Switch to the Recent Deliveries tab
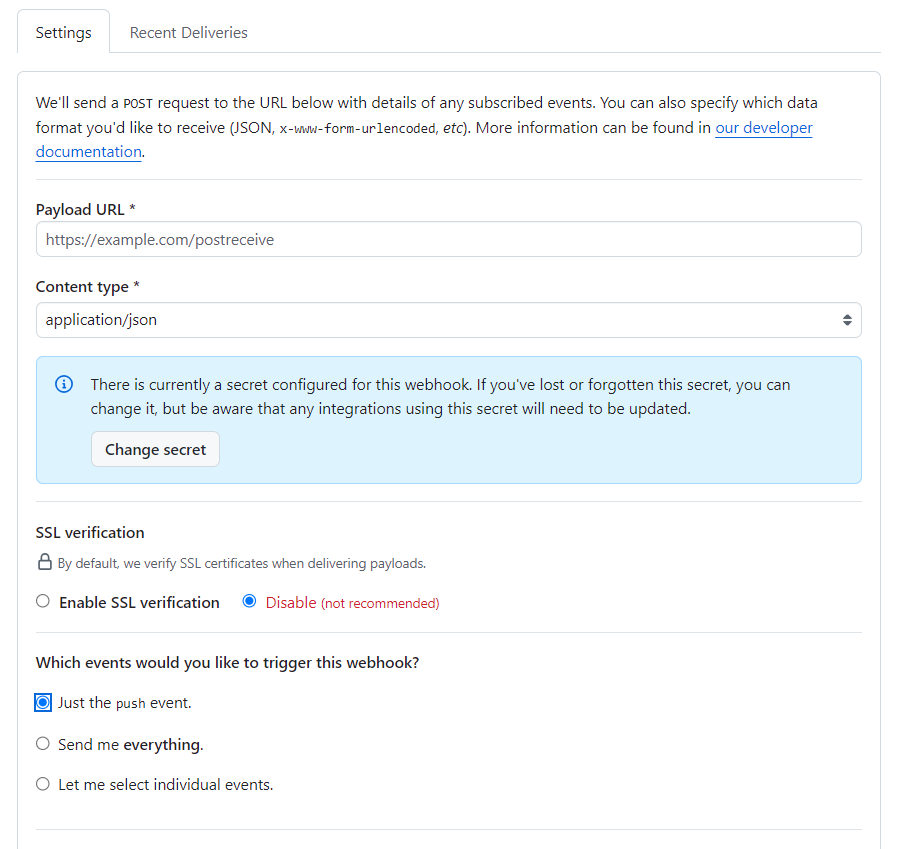921x849 pixels. coord(189,33)
